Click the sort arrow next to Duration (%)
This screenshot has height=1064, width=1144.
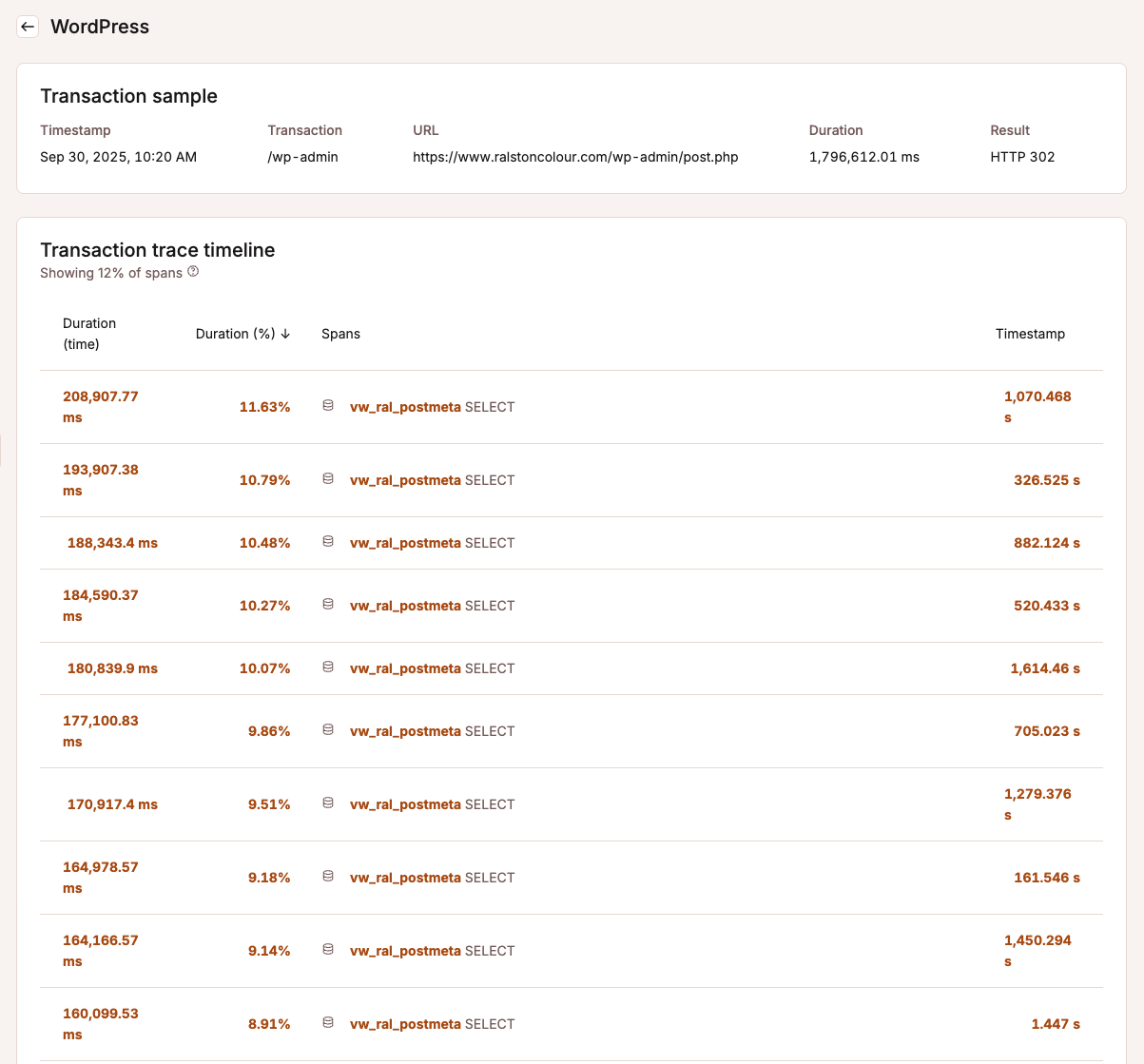285,334
